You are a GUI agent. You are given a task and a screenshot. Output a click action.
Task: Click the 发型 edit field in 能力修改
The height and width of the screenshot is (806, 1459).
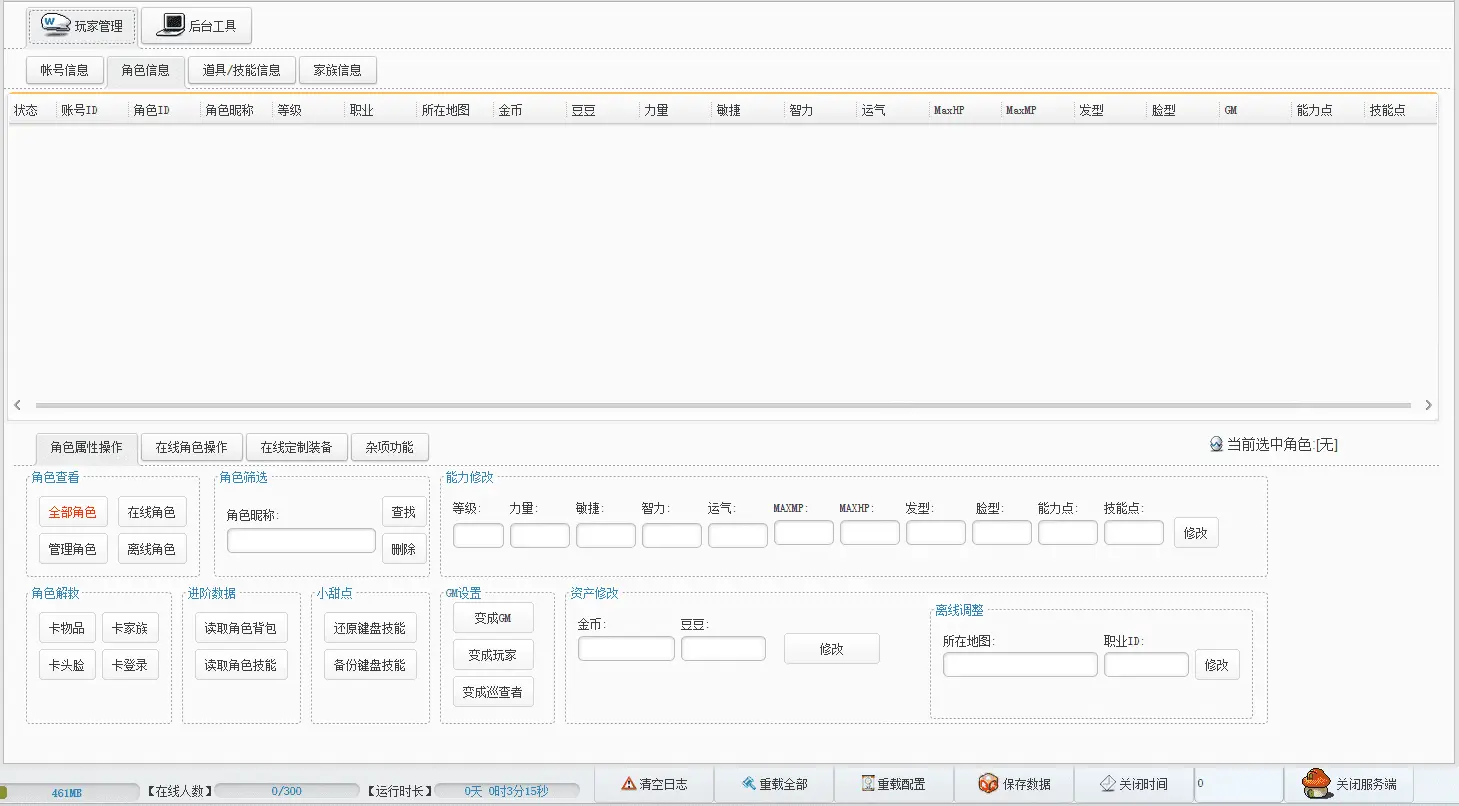tap(936, 532)
